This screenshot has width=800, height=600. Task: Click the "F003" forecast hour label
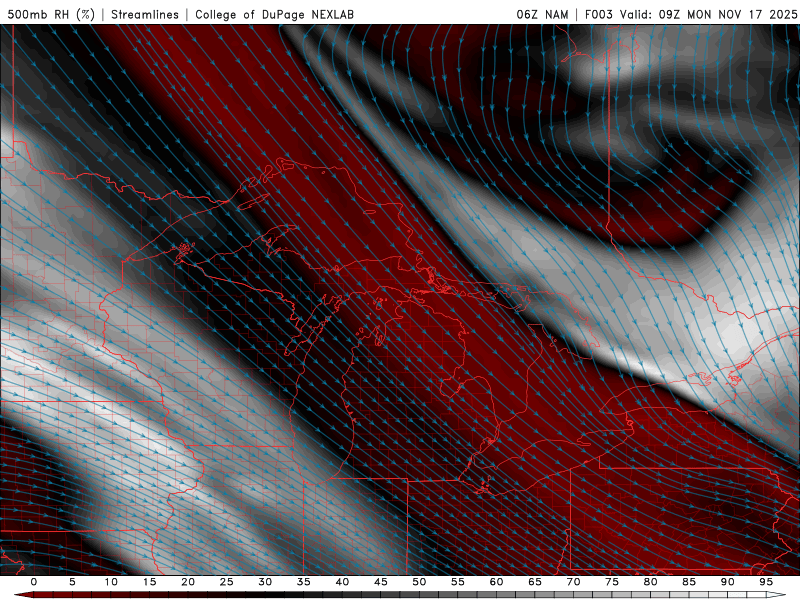(598, 14)
